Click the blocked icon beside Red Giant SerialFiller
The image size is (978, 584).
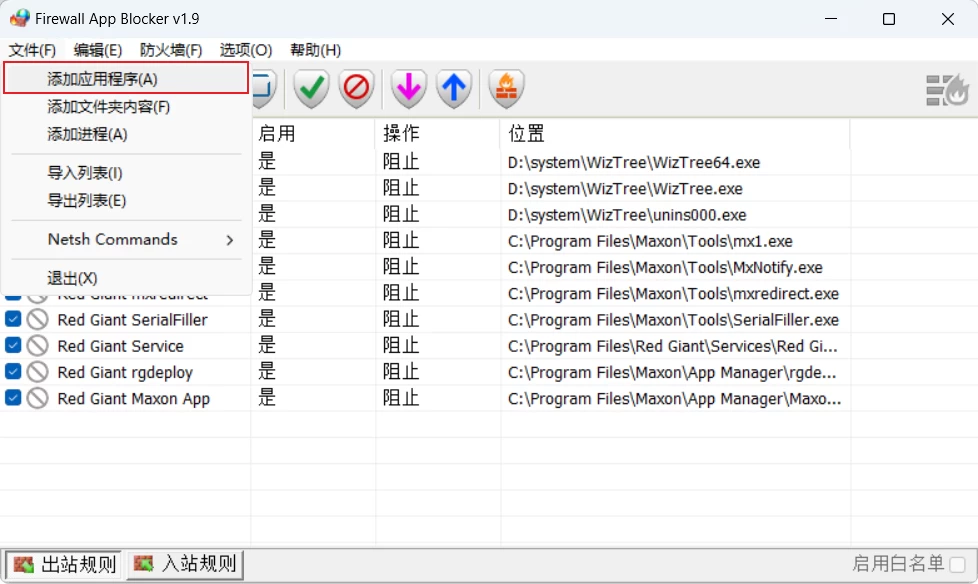(x=37, y=319)
